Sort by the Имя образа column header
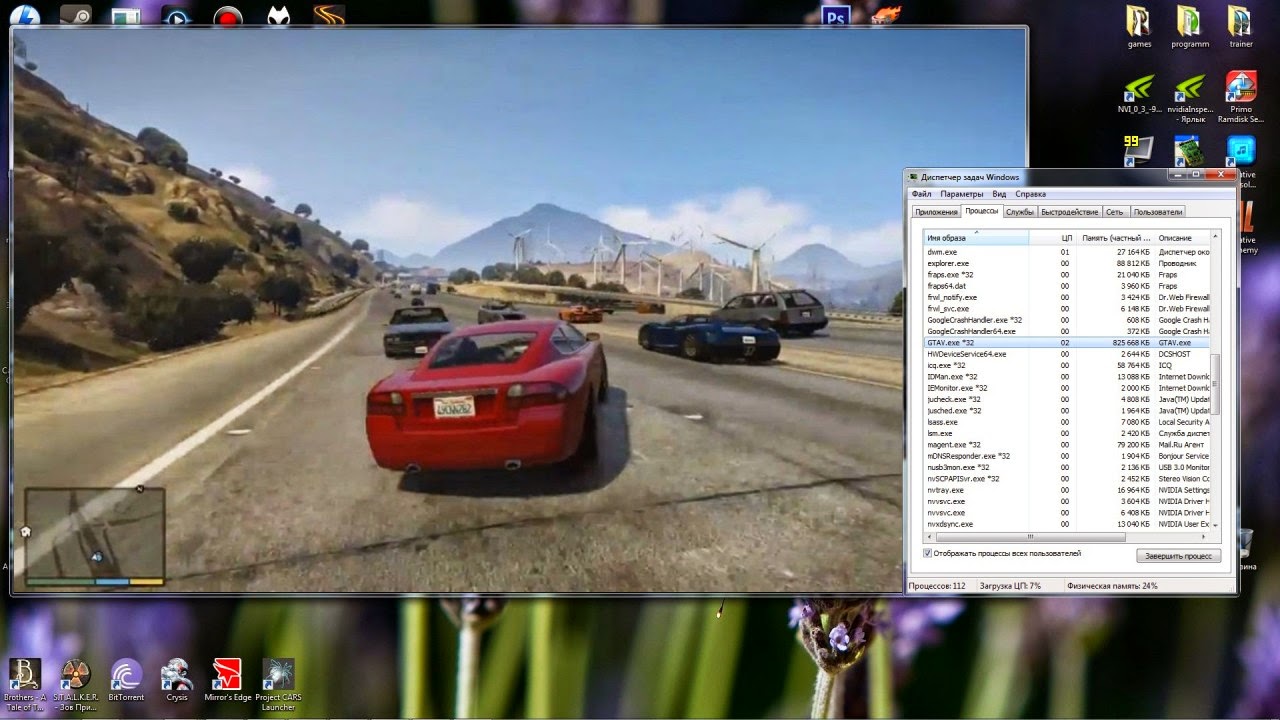Viewport: 1280px width, 720px height. [x=976, y=238]
